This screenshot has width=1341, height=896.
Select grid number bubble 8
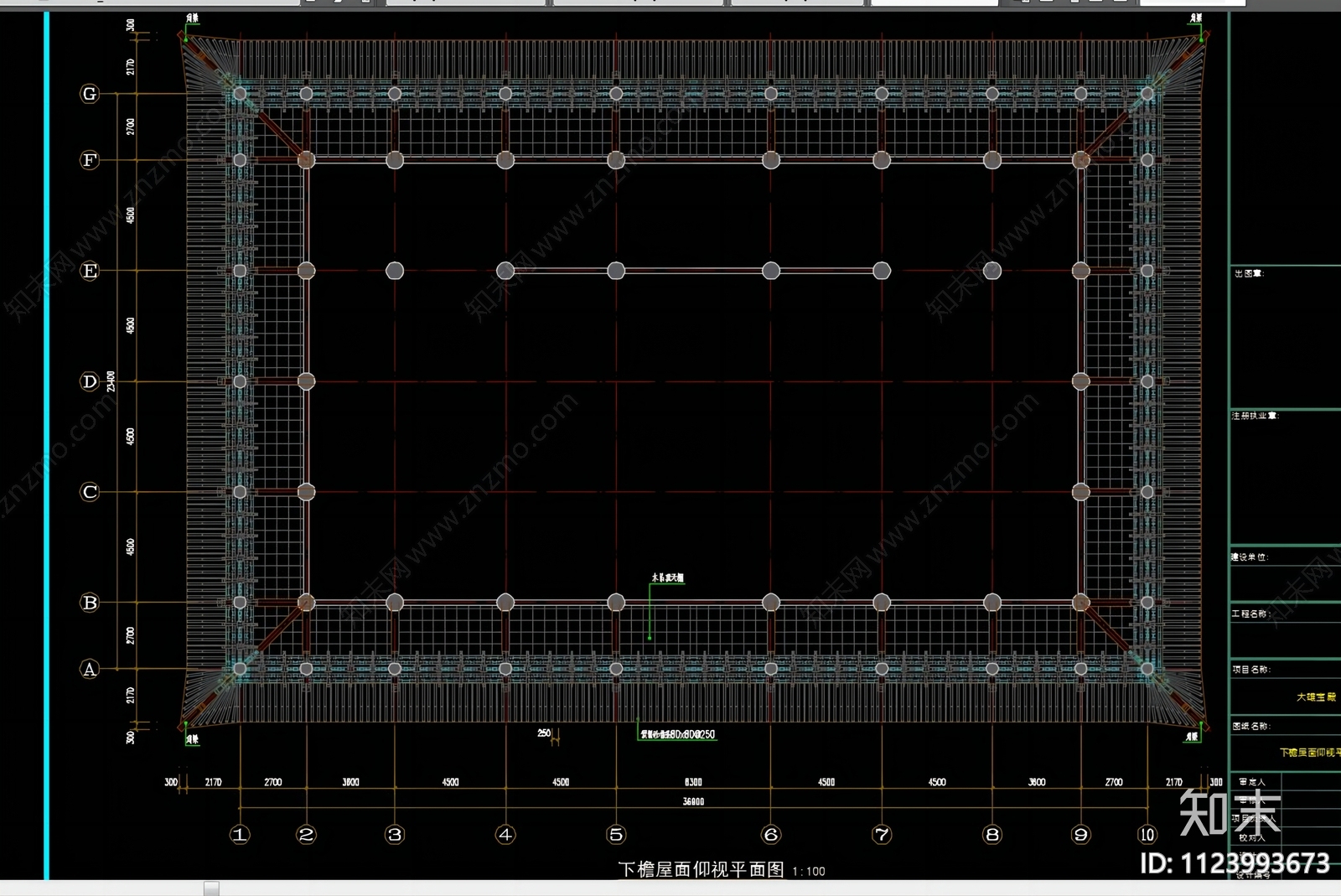[992, 834]
